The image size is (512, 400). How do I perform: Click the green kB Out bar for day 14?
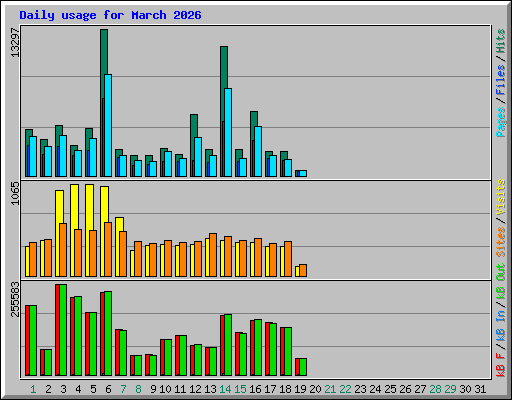228,345
